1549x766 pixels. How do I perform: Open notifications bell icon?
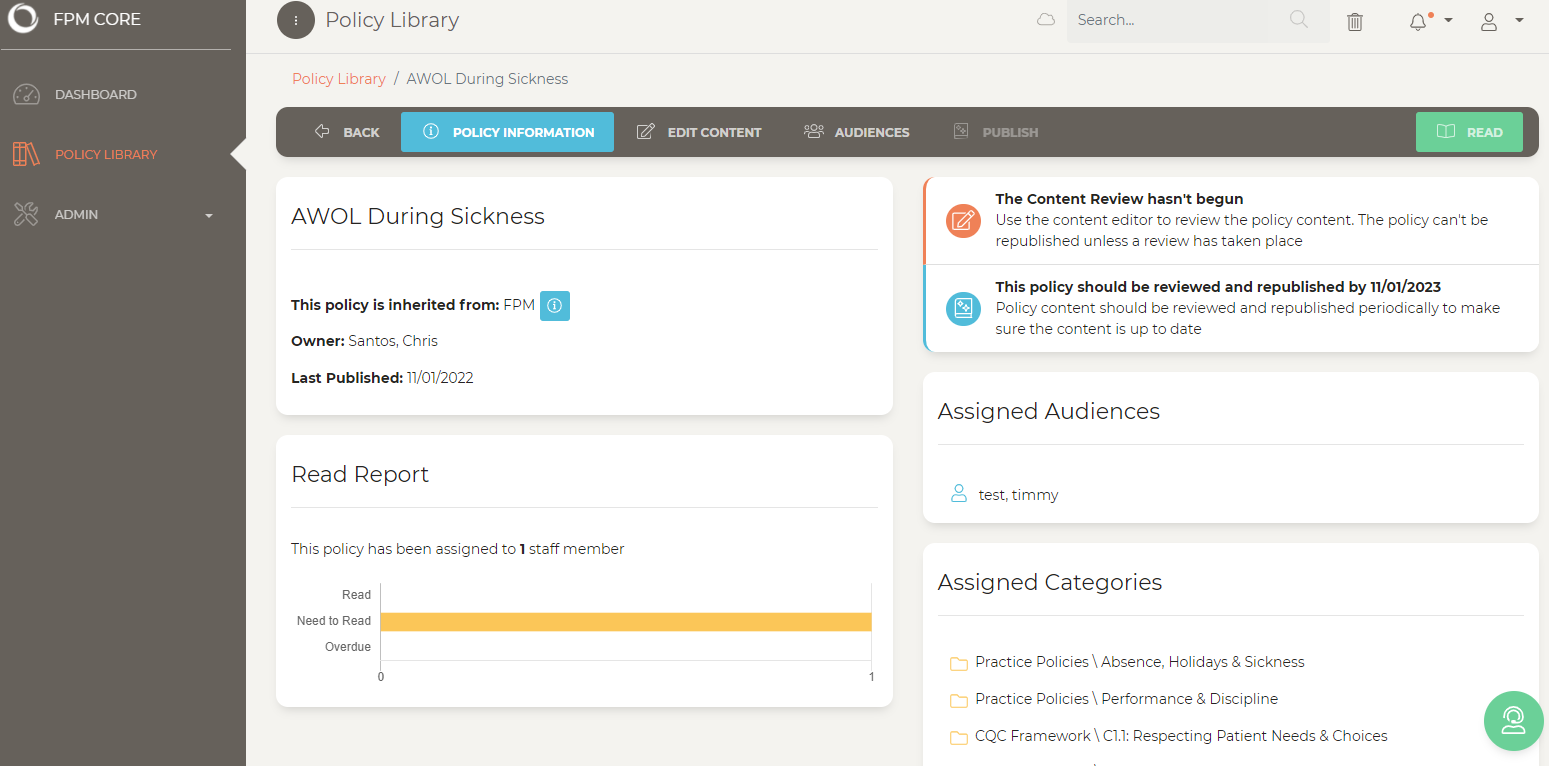(1418, 22)
